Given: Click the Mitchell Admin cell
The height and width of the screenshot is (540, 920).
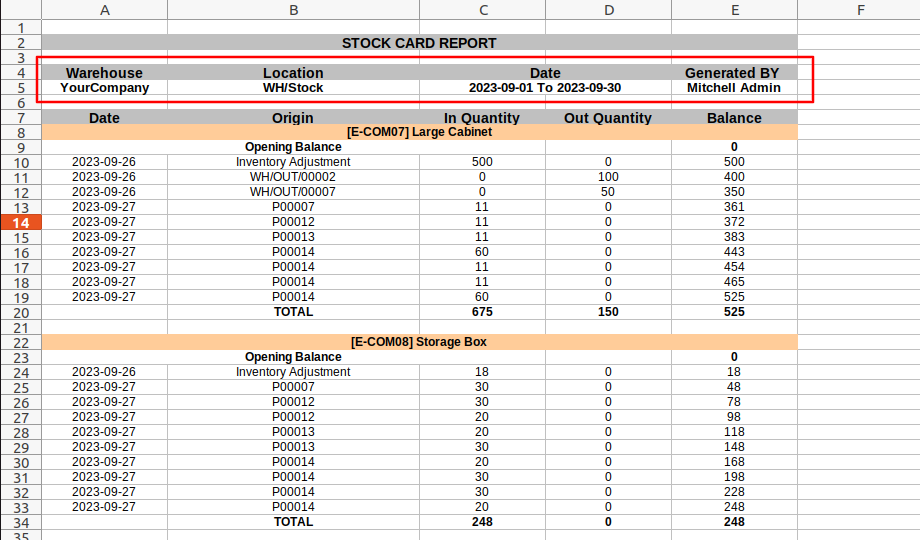Looking at the screenshot, I should click(734, 87).
